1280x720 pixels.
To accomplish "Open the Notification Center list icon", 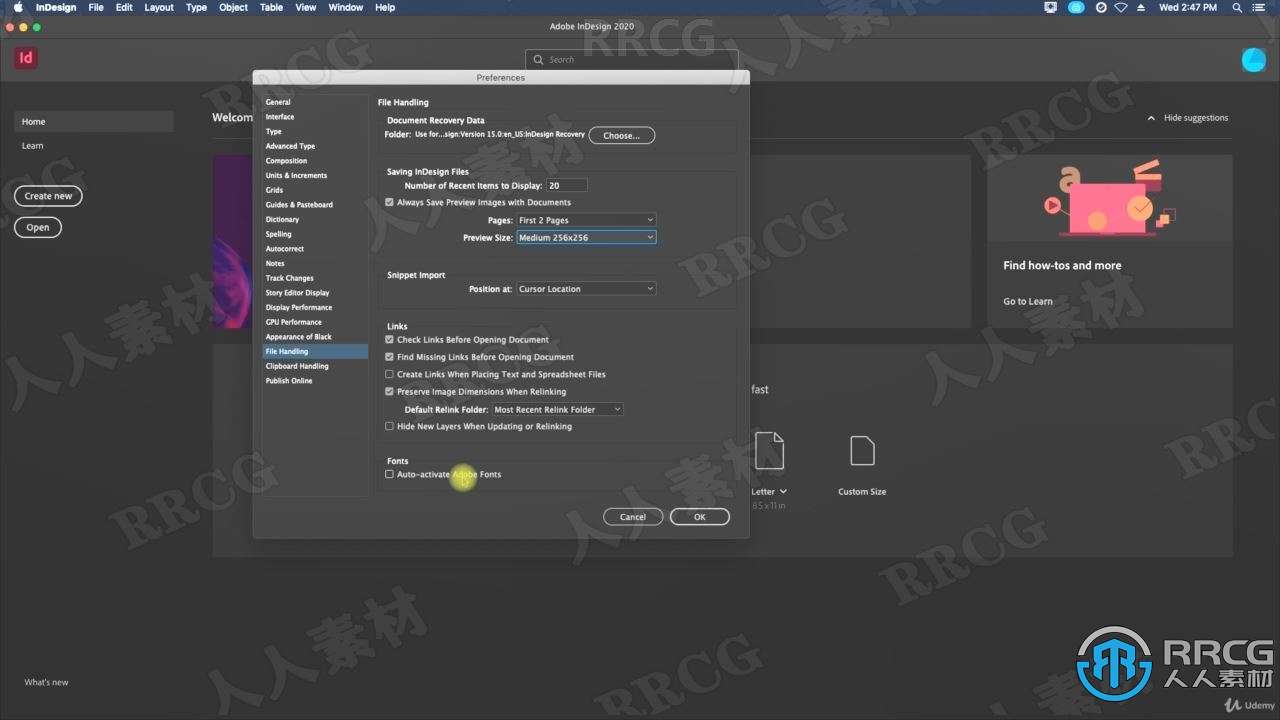I will coord(1261,7).
